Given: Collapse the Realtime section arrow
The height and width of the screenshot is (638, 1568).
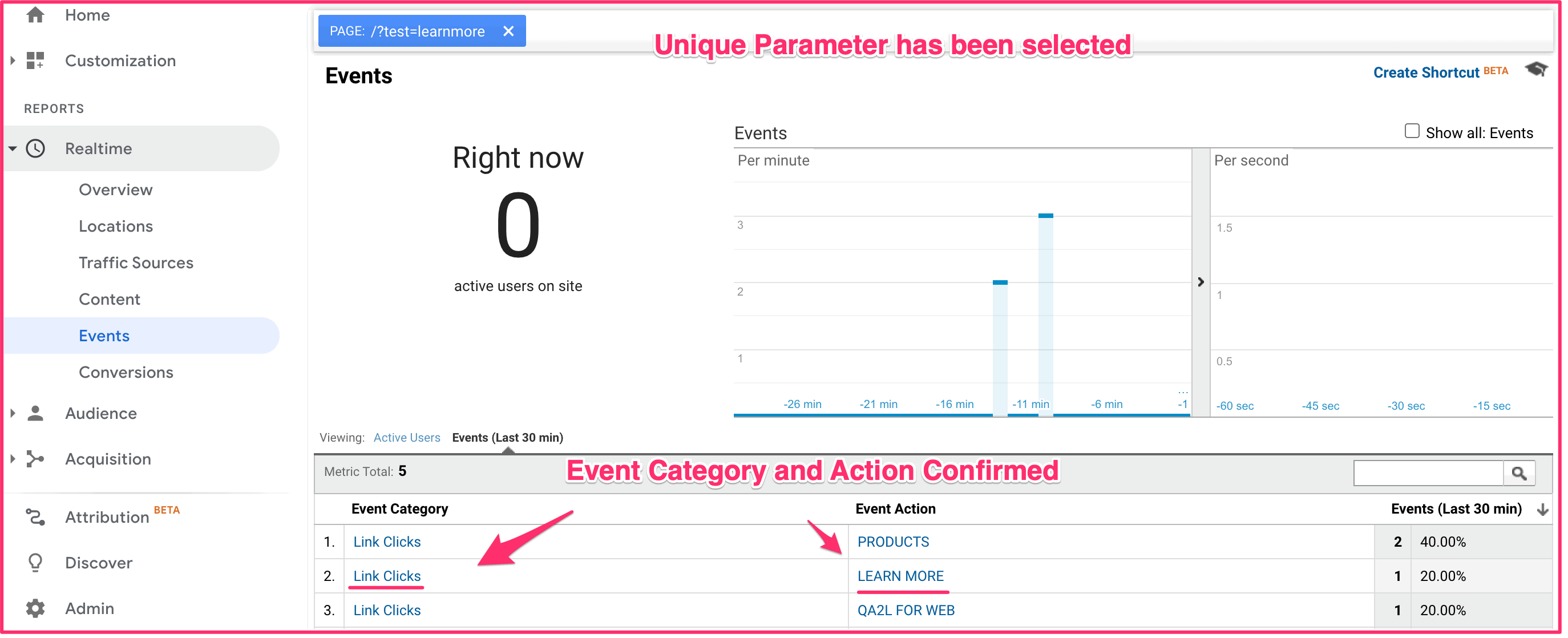Looking at the screenshot, I should tap(13, 148).
